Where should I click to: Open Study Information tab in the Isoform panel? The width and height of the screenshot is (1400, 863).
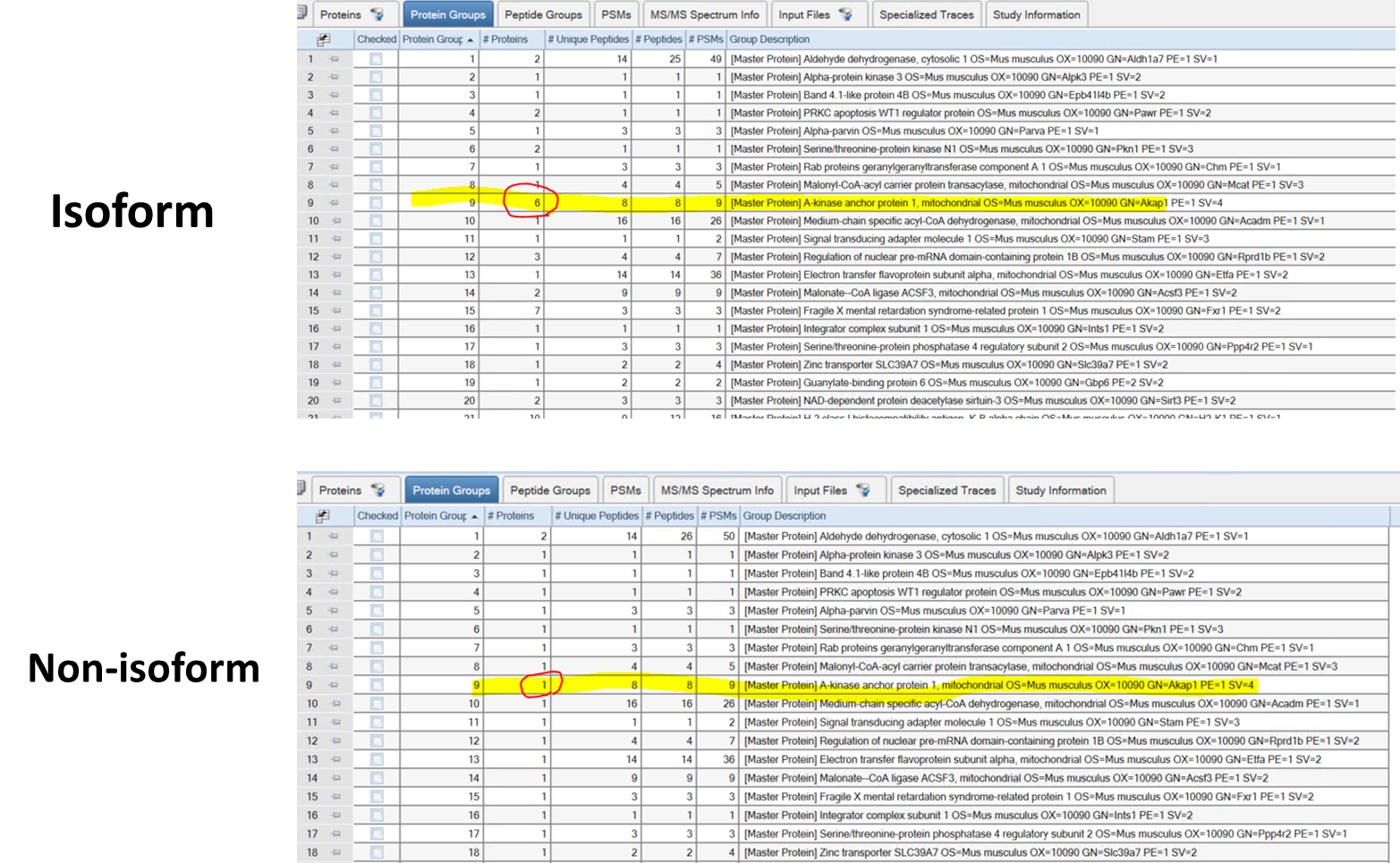click(x=1036, y=14)
